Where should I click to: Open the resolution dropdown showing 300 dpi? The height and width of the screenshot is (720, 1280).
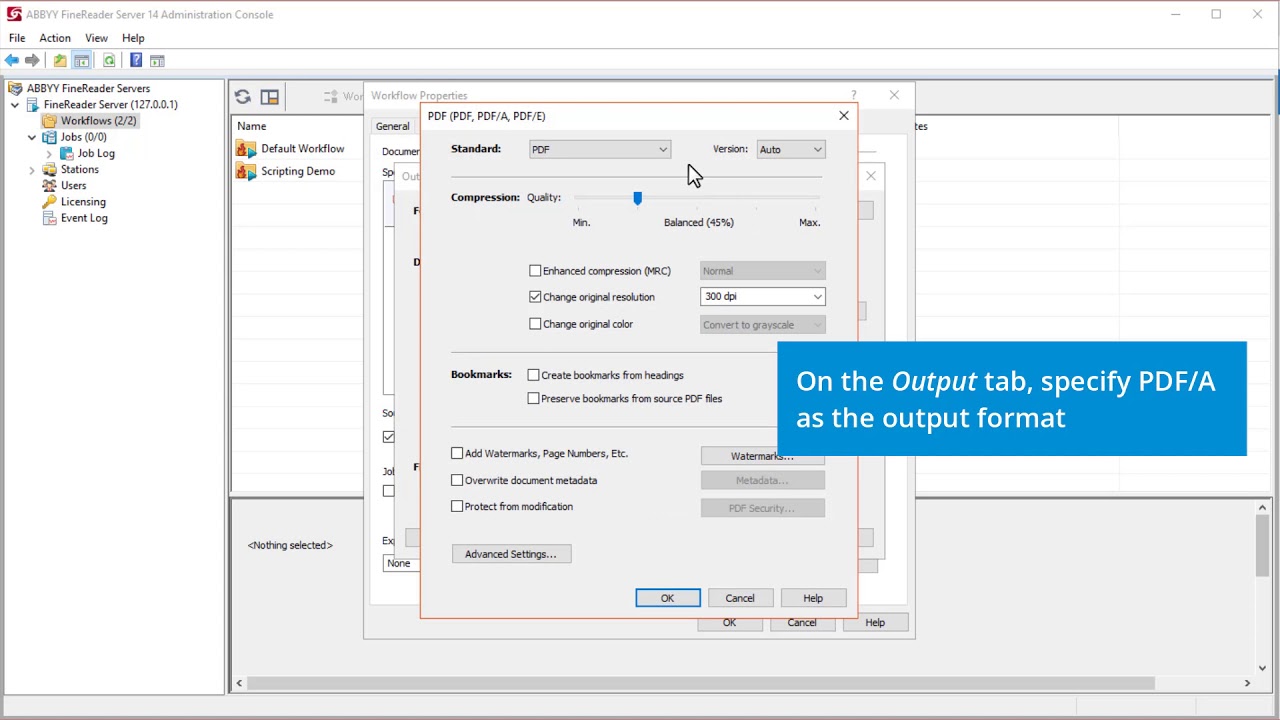(763, 297)
